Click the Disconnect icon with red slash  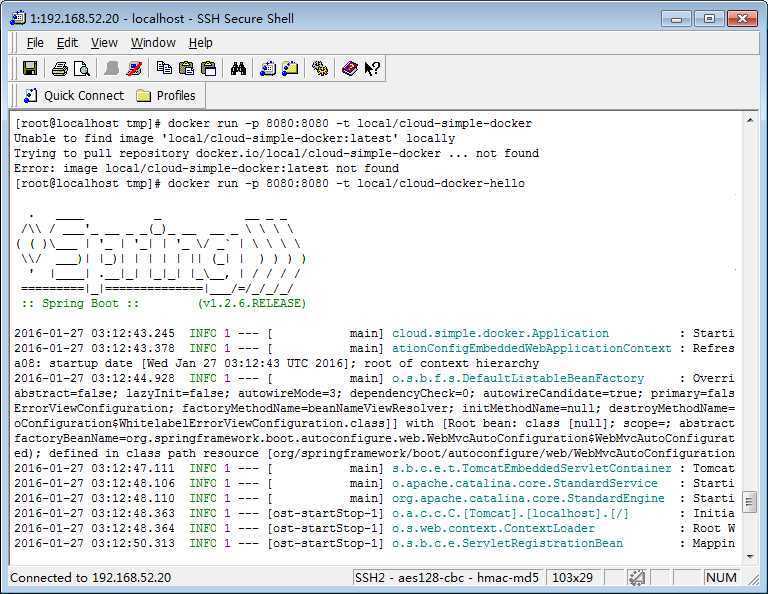(x=134, y=68)
